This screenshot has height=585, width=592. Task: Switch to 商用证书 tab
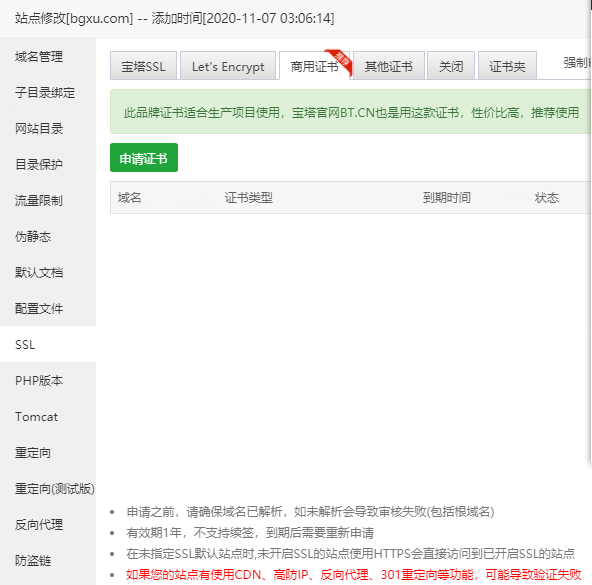coord(314,66)
